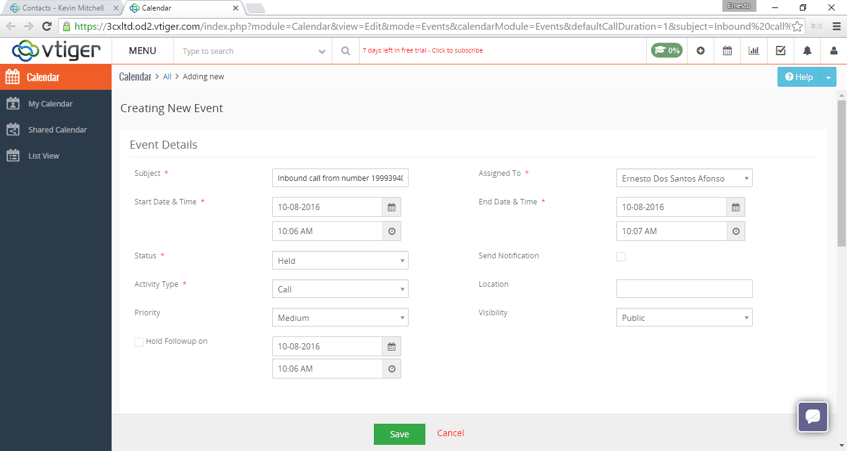Open Visibility dropdown showing Public
The height and width of the screenshot is (451, 847).
tap(684, 318)
